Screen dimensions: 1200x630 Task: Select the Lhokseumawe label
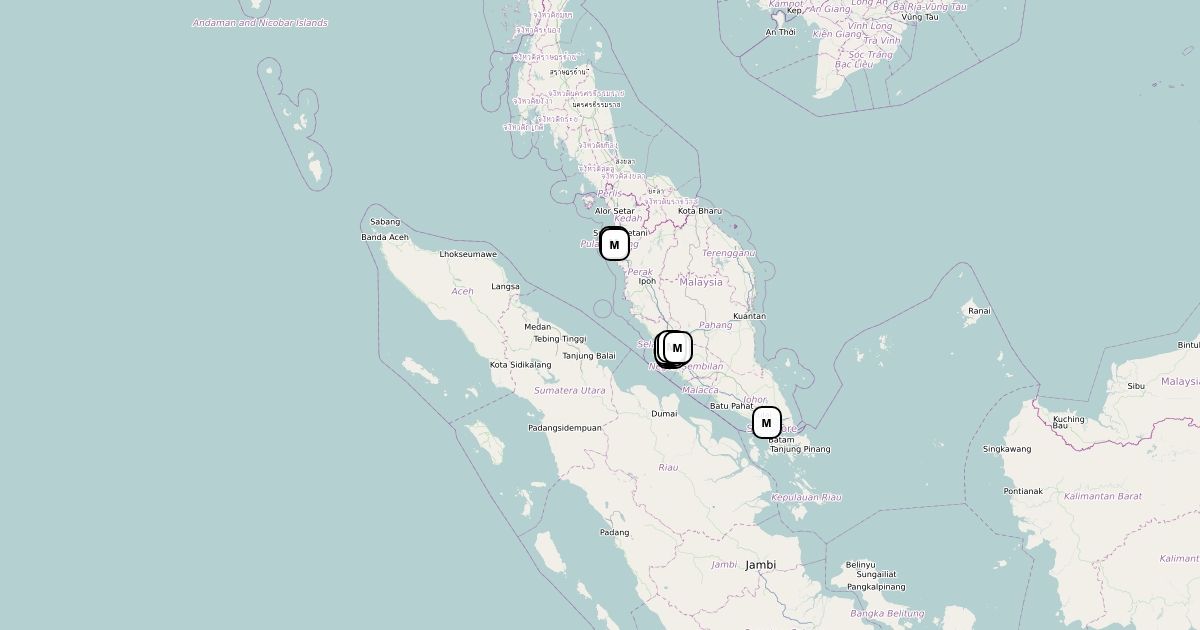tap(468, 254)
